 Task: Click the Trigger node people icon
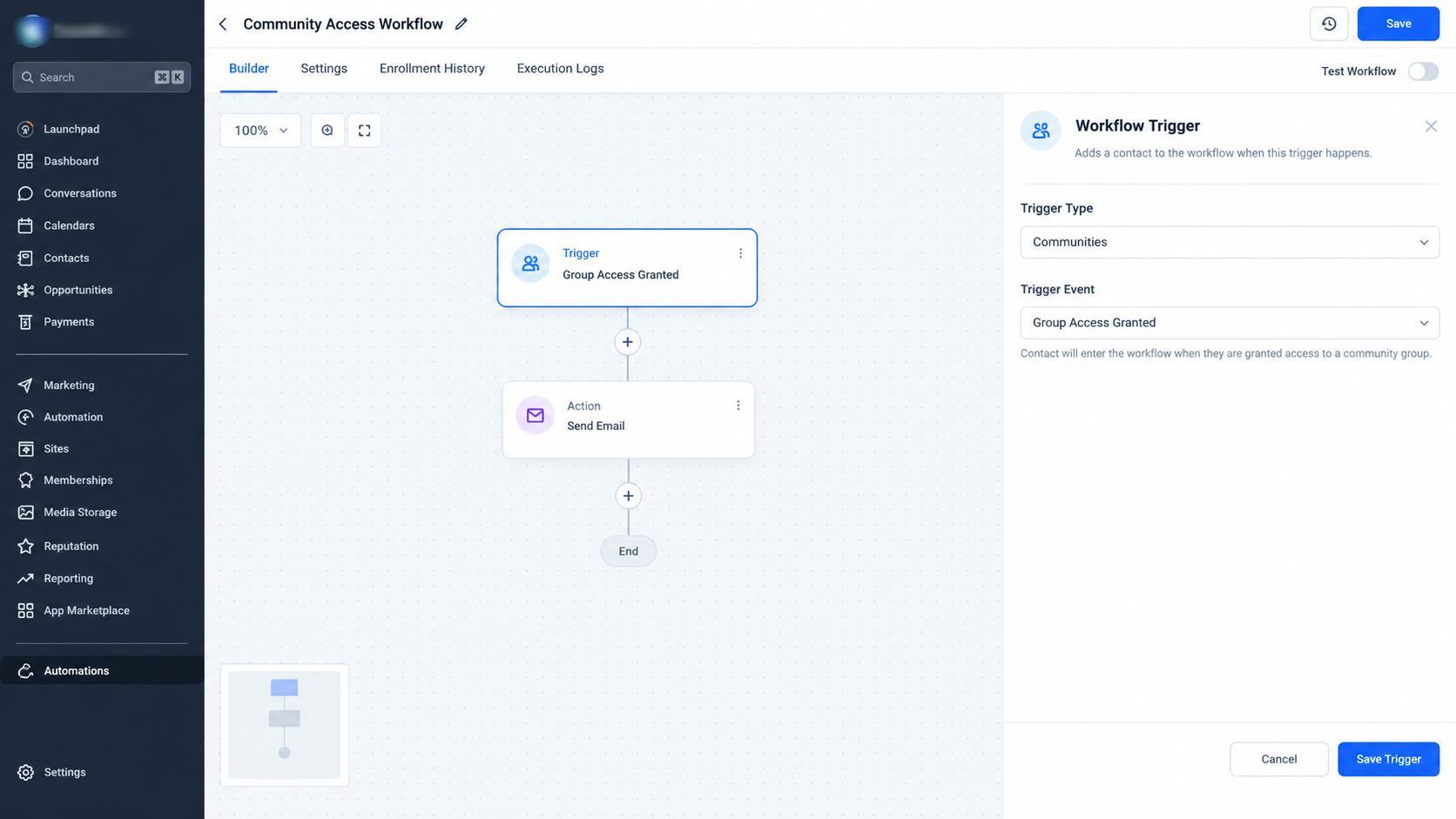[530, 264]
